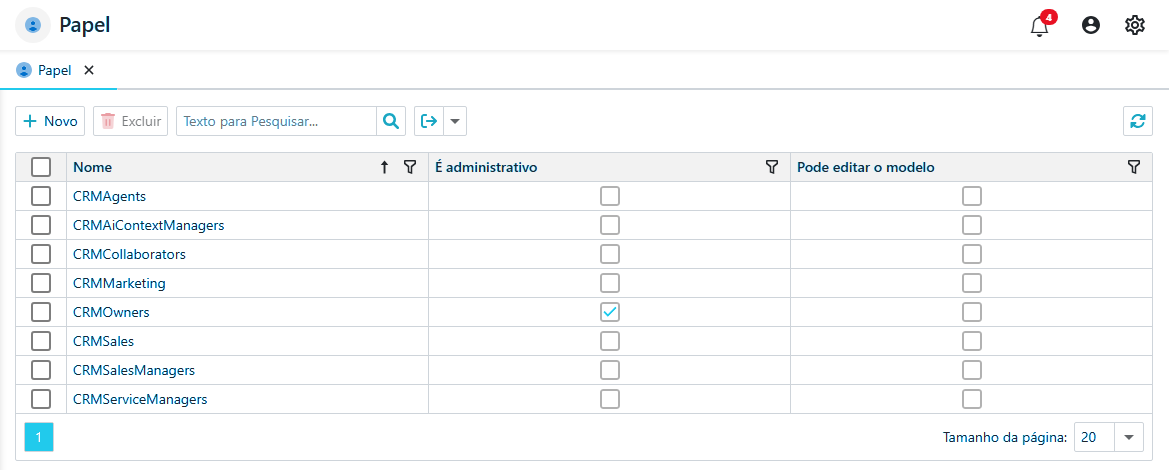Screen dimensions: 1169x470
Task: Open the CRMMarketing role link
Action: point(119,283)
